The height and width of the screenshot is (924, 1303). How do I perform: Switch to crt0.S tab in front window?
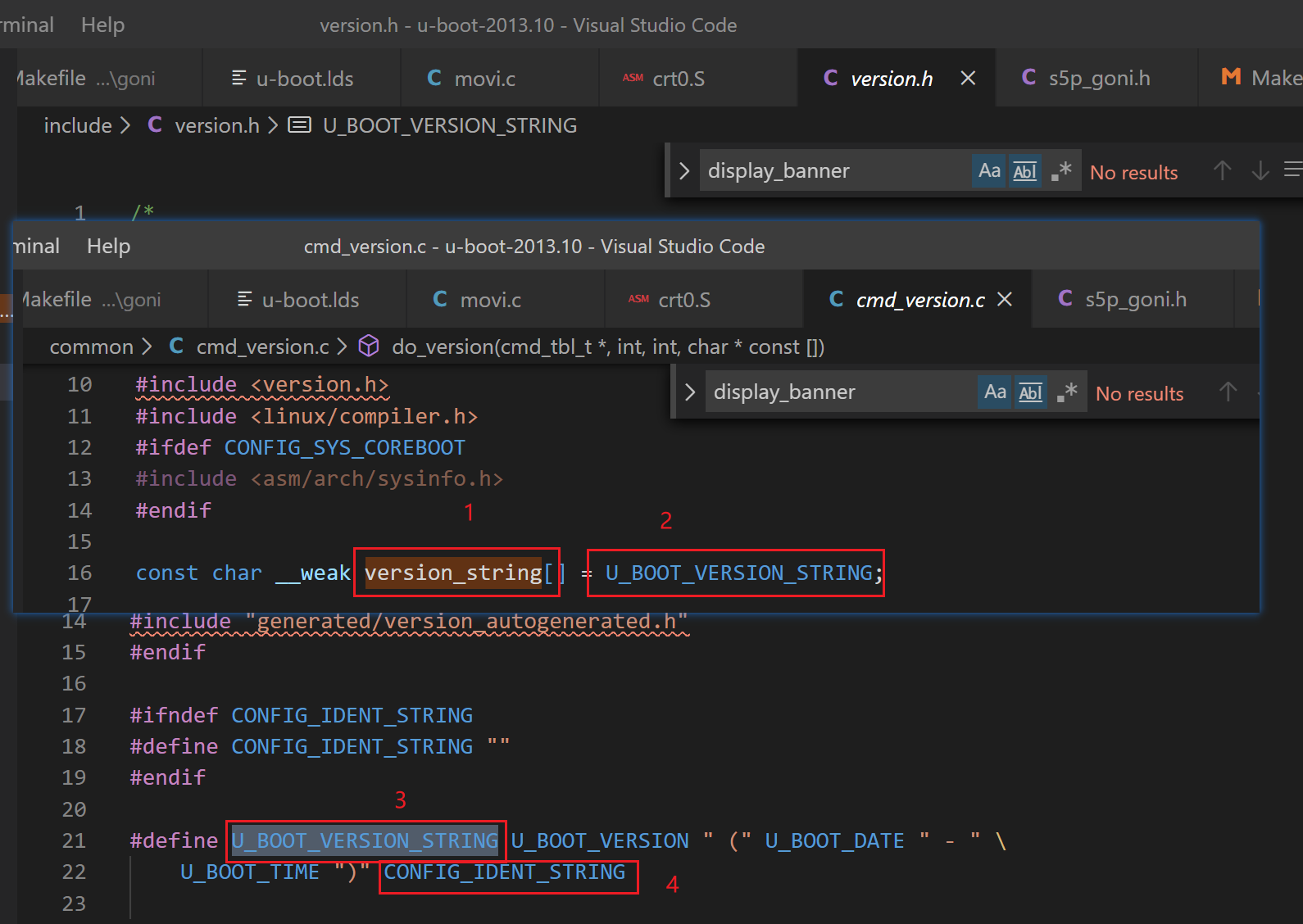point(704,299)
